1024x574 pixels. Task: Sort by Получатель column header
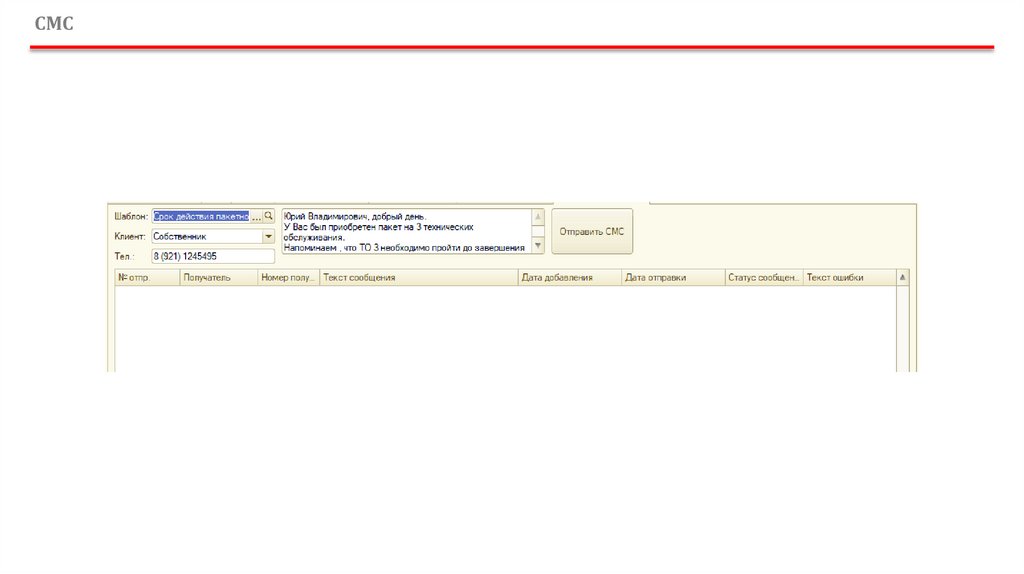pos(219,278)
